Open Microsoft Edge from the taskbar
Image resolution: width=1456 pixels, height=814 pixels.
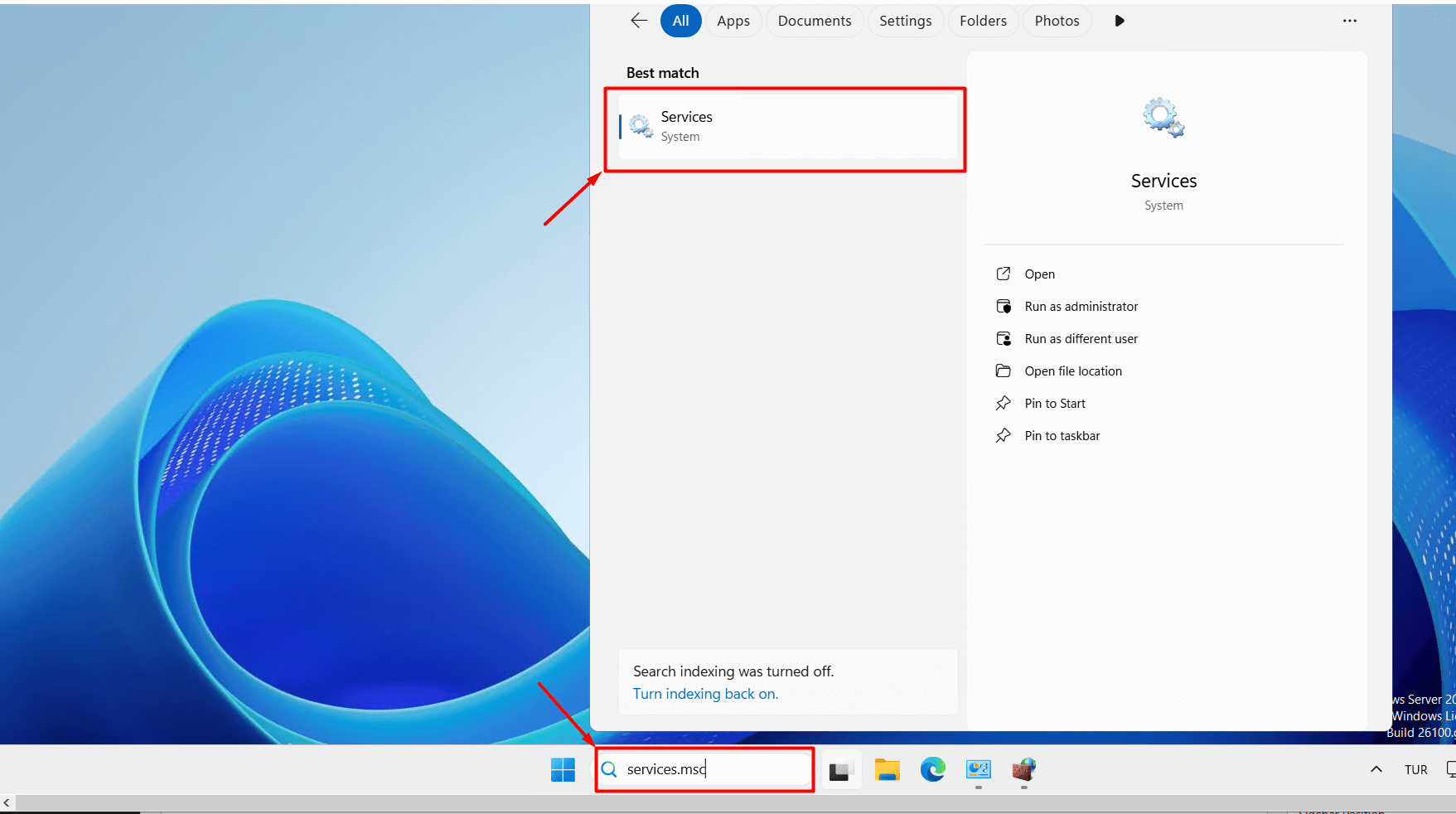[x=932, y=770]
